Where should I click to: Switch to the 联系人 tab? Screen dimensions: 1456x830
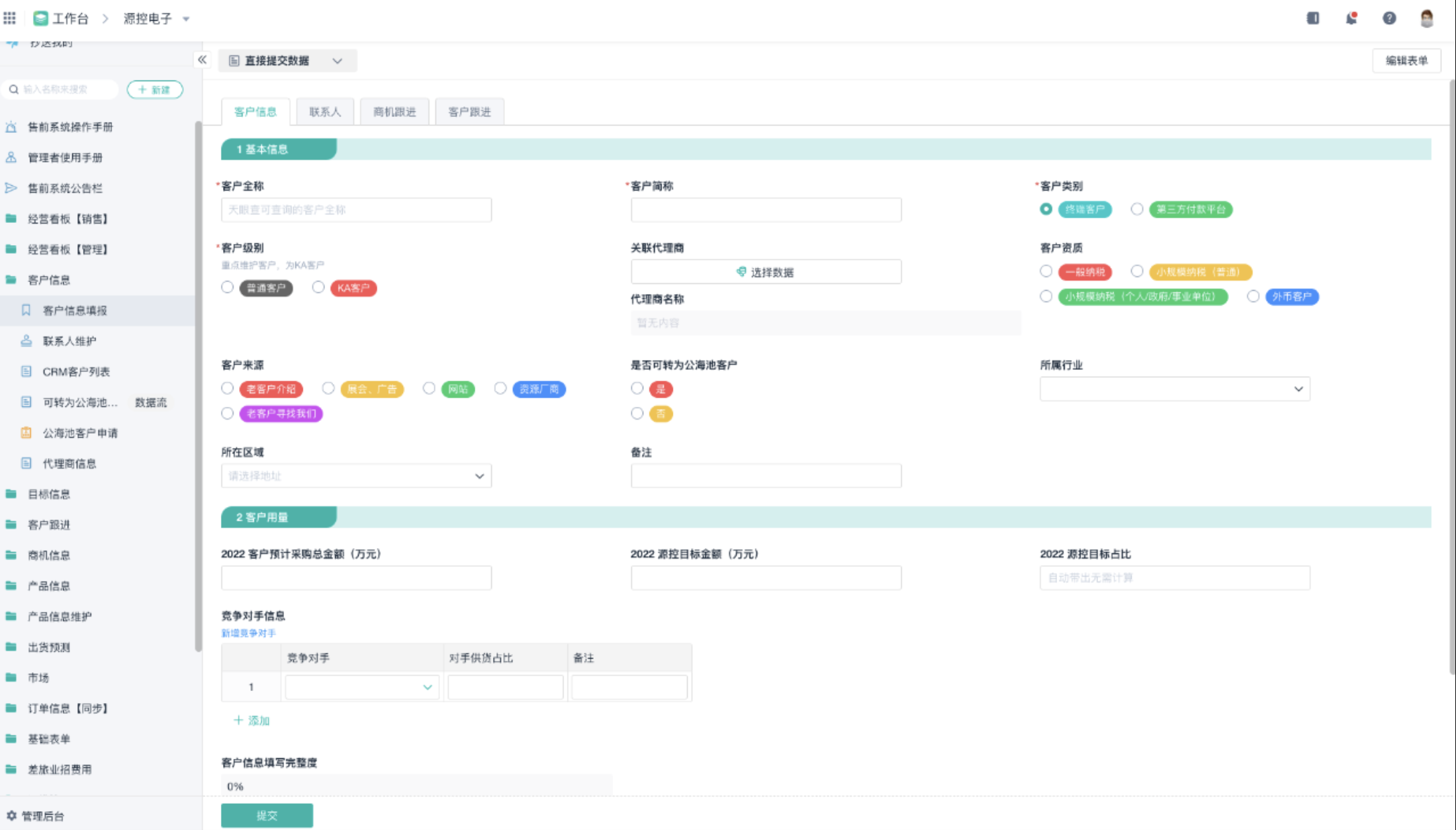pyautogui.click(x=325, y=111)
